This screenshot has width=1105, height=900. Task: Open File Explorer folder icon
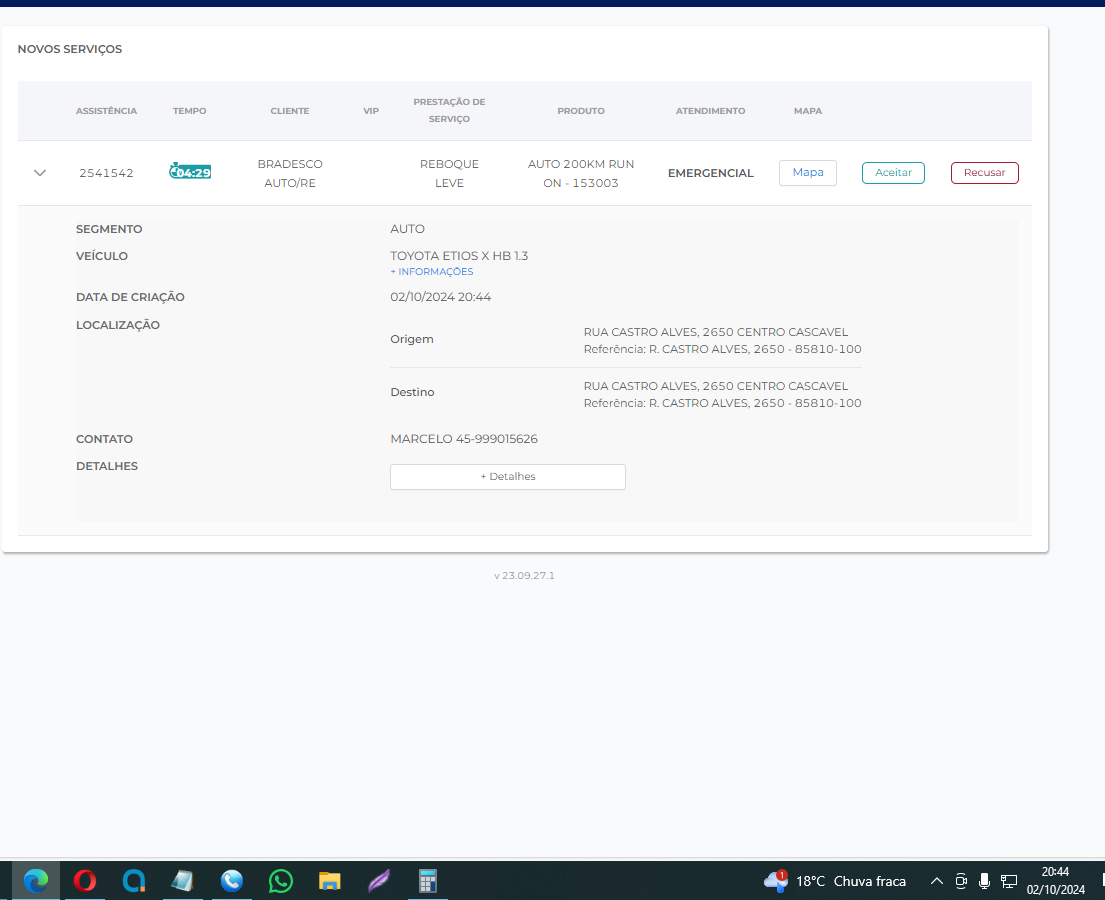point(330,881)
